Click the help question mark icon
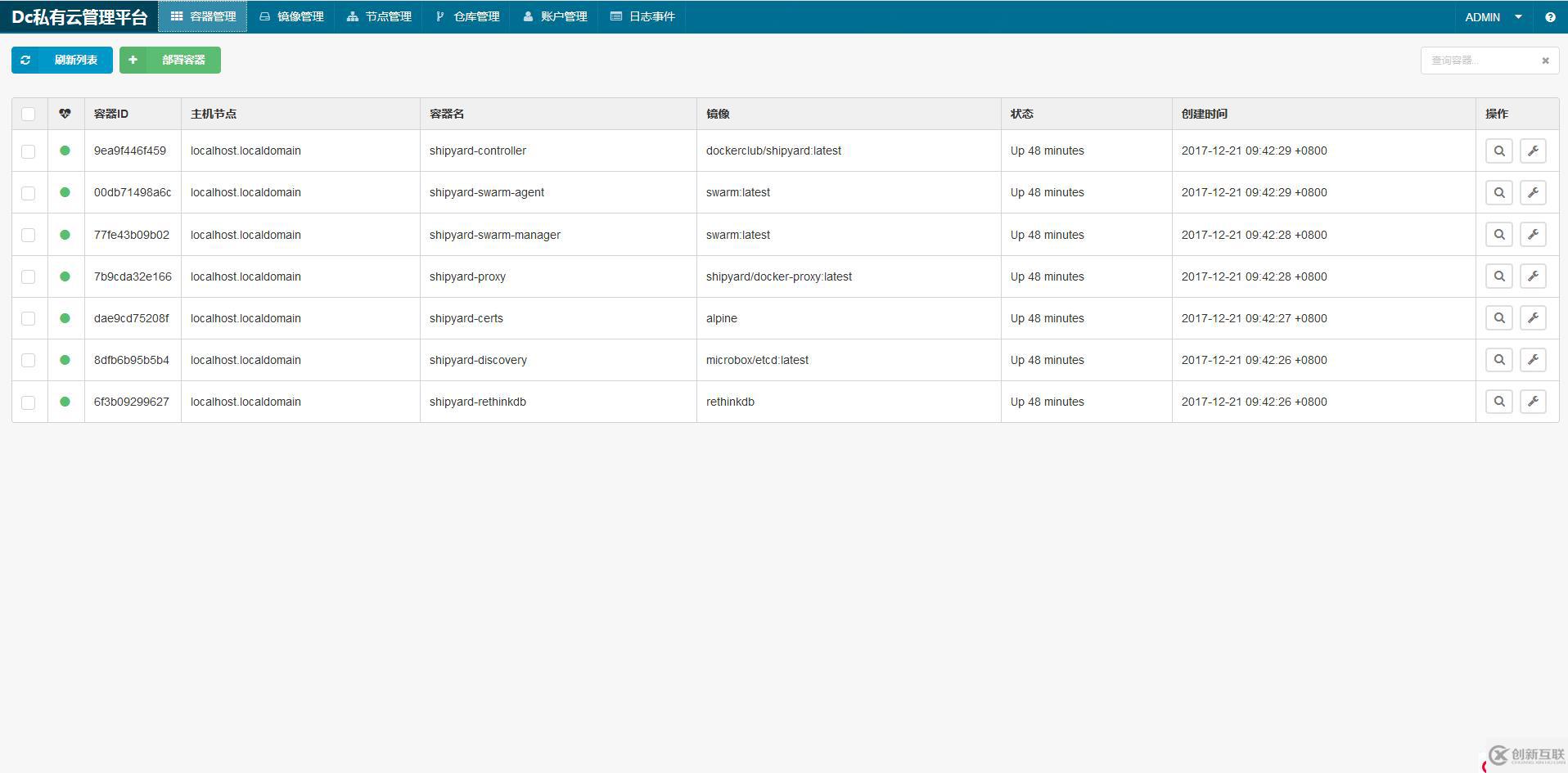 point(1550,17)
